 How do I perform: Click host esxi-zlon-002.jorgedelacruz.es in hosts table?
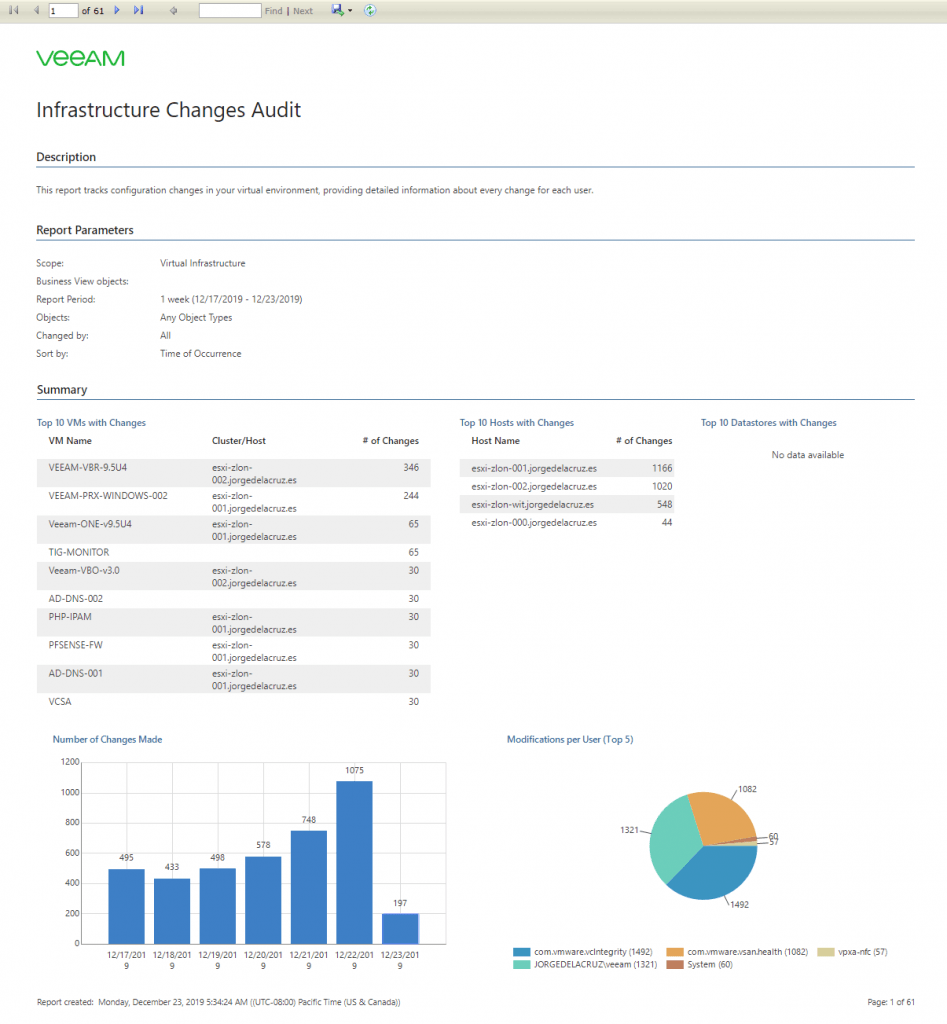click(x=534, y=487)
